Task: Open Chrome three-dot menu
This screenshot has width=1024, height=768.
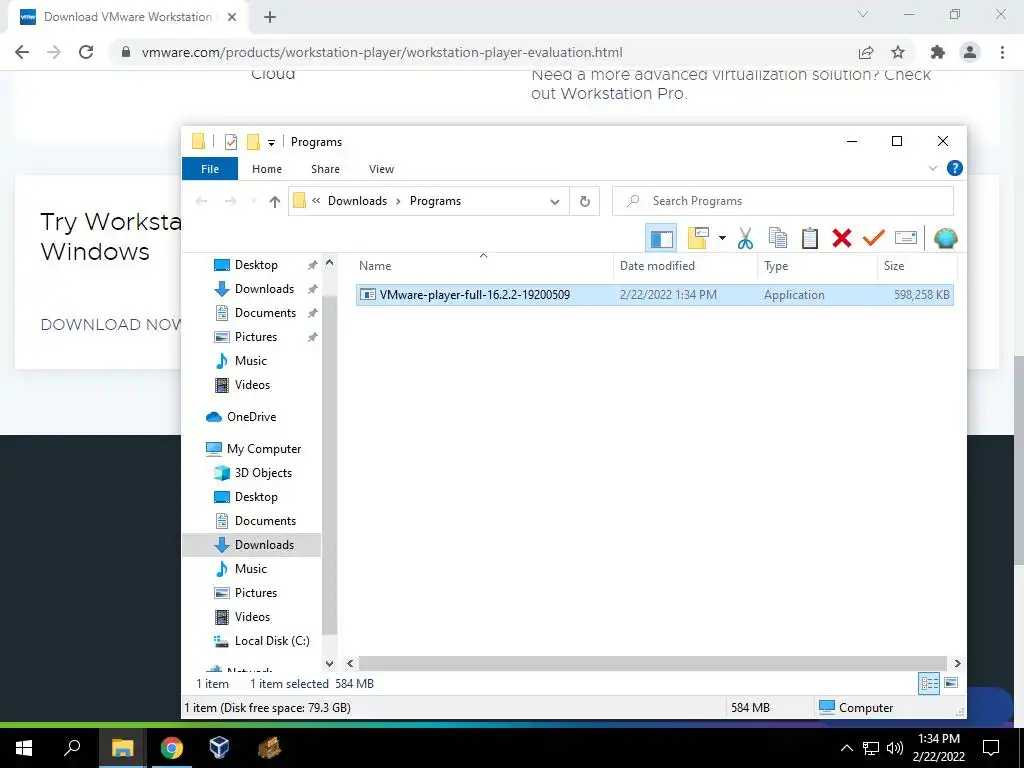Action: click(x=1002, y=52)
